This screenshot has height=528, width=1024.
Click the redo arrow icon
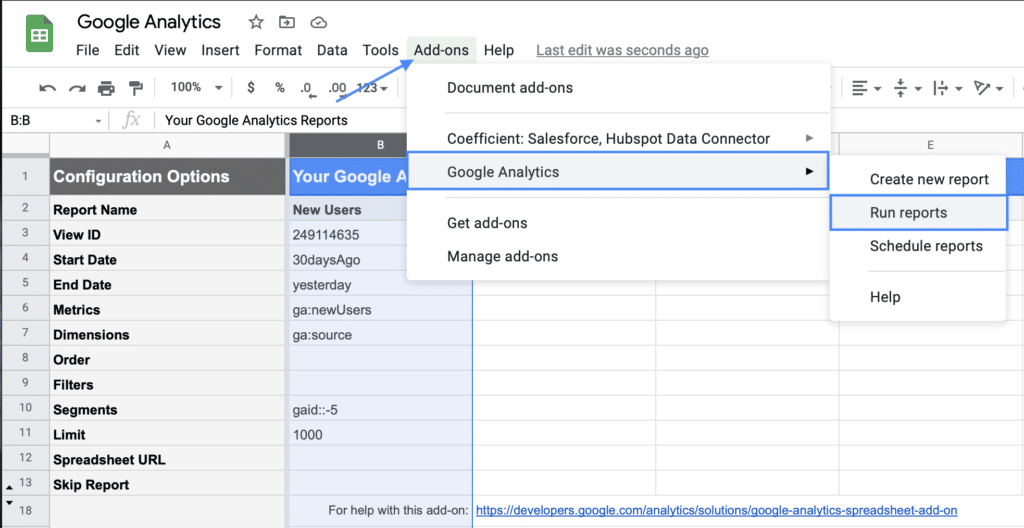(x=77, y=88)
